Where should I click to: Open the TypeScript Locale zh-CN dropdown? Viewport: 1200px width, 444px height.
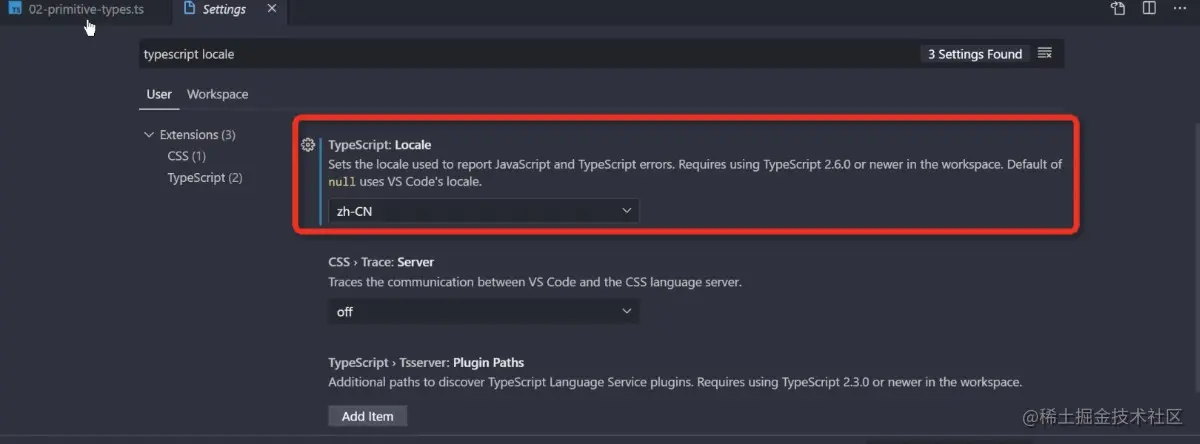[483, 211]
